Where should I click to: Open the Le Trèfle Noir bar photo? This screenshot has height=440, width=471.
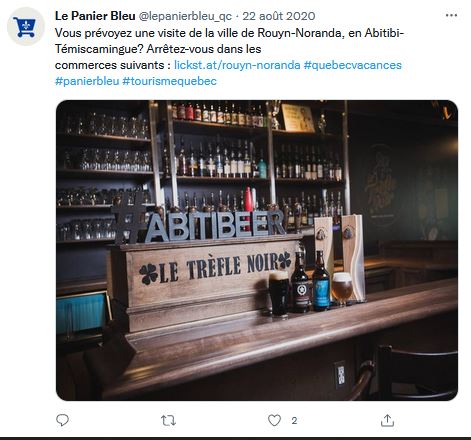click(x=257, y=250)
